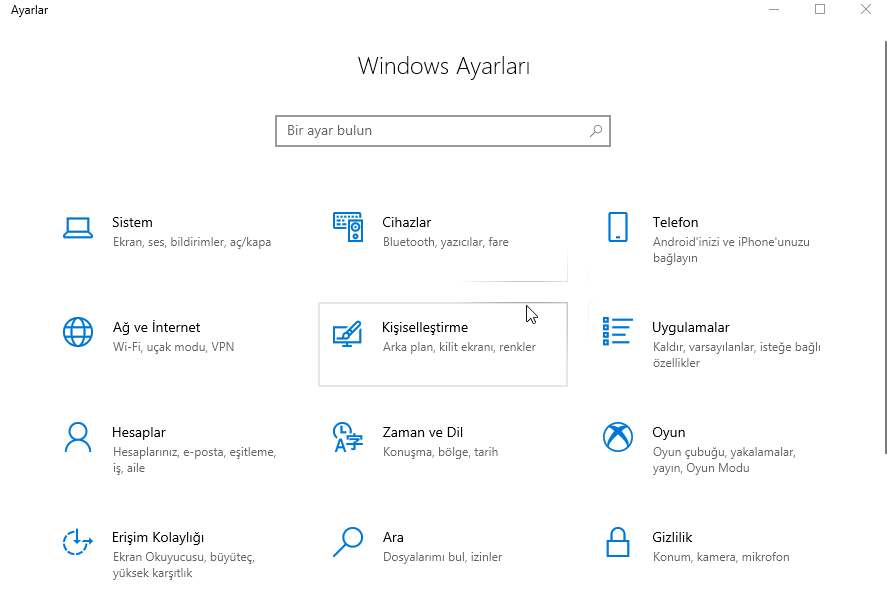Open the Gizlilik padlock icon
This screenshot has width=887, height=596.
(618, 542)
